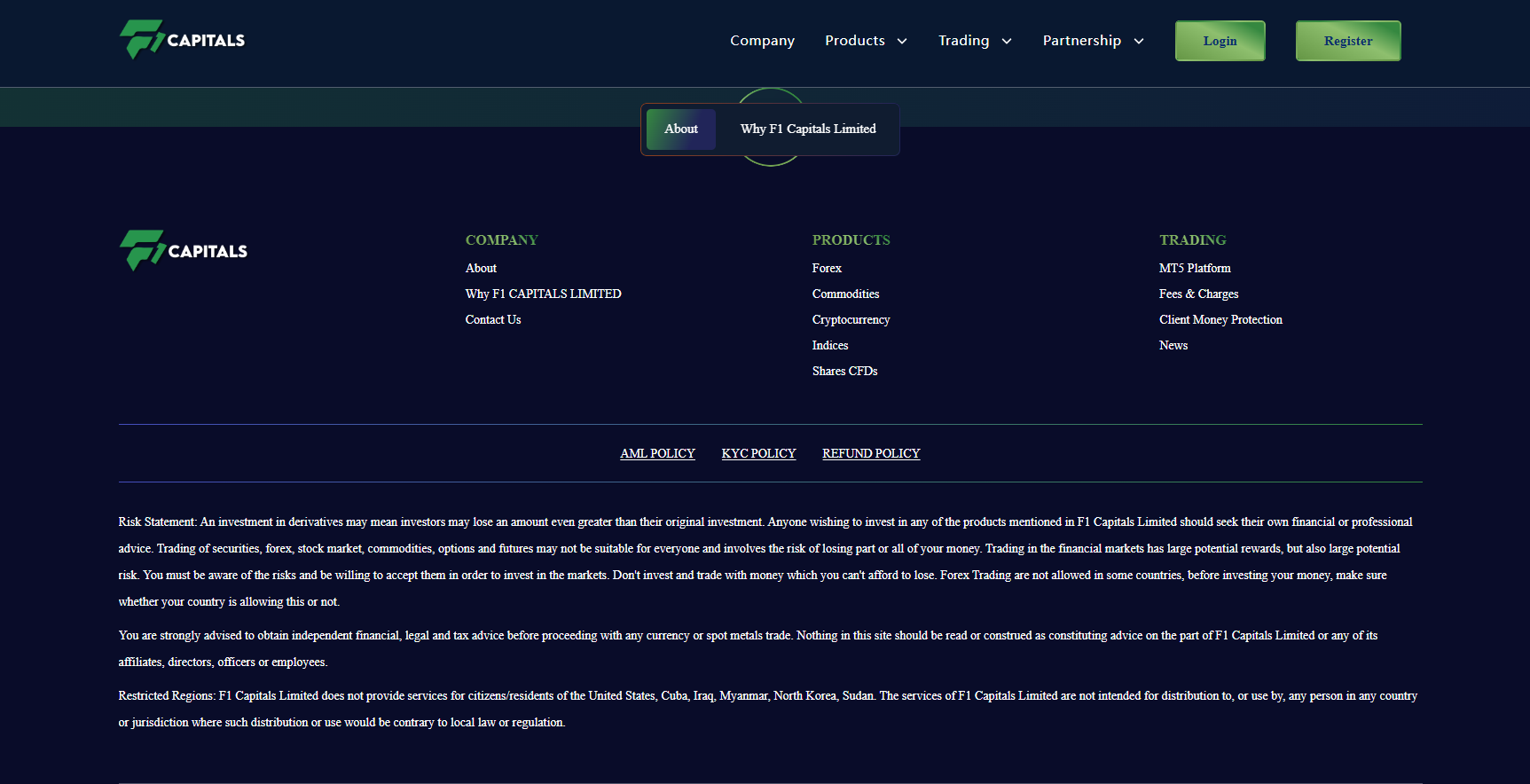Open the Partnership menu in the navbar

pyautogui.click(x=1082, y=41)
